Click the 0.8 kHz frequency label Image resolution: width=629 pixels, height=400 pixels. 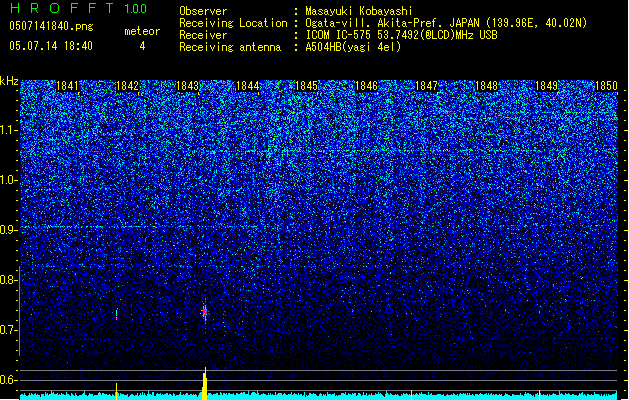coord(8,280)
